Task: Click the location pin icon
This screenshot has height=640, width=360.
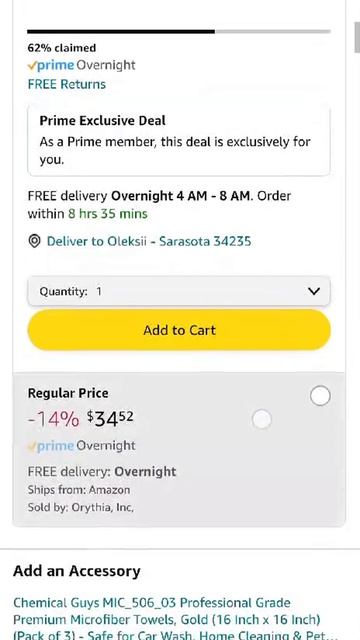Action: click(35, 241)
